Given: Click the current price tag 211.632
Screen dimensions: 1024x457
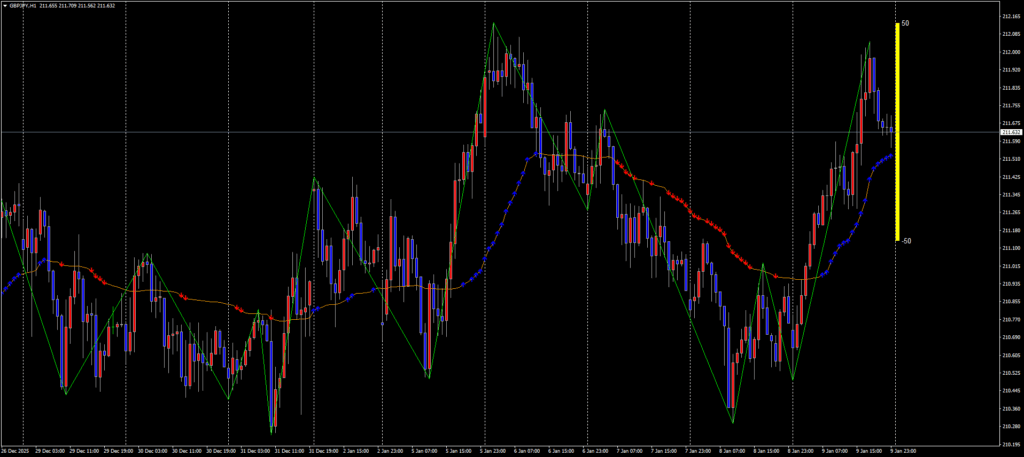Looking at the screenshot, I should click(x=1010, y=132).
